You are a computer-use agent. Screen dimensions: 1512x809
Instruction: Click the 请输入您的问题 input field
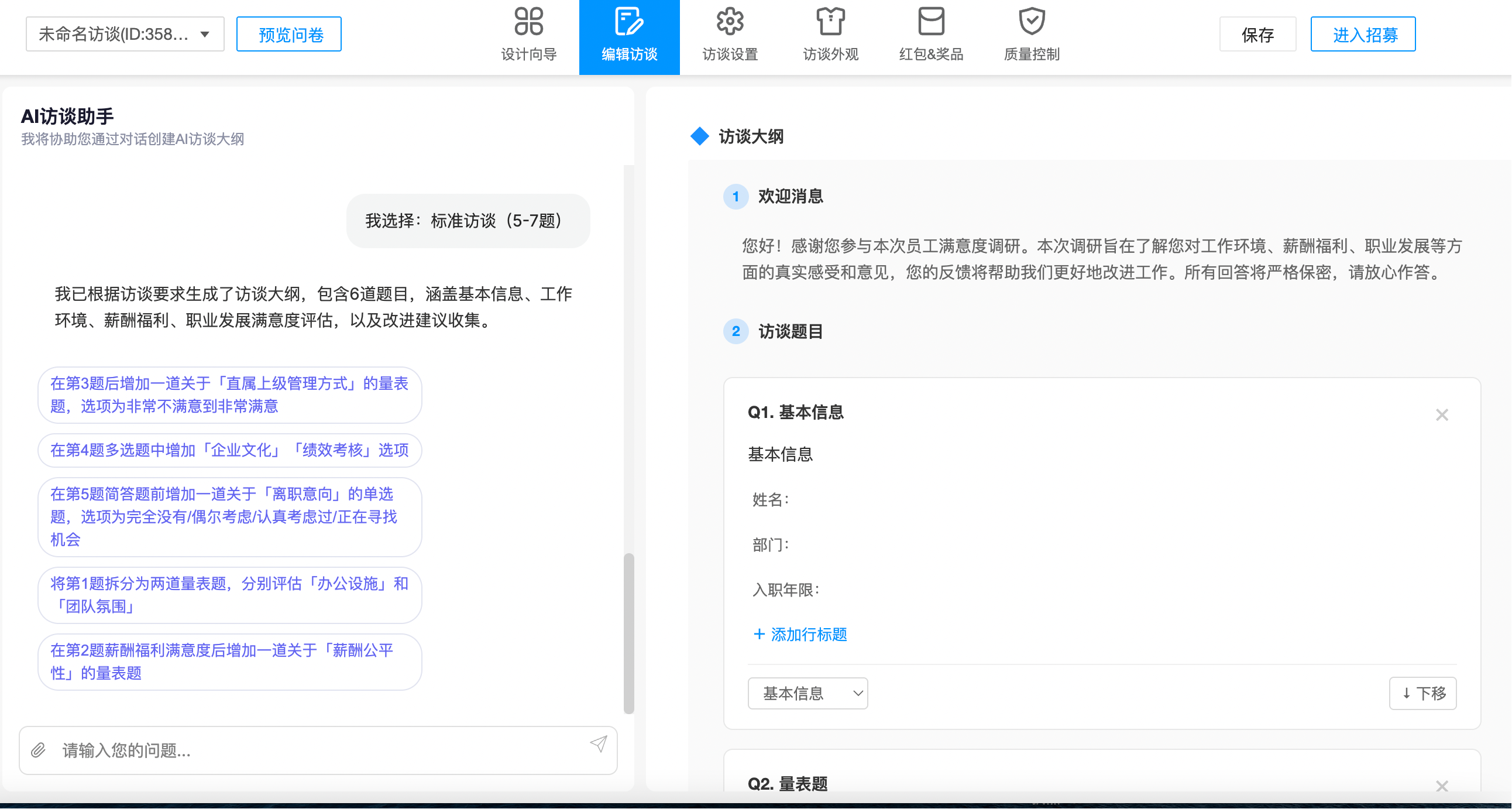coord(235,750)
